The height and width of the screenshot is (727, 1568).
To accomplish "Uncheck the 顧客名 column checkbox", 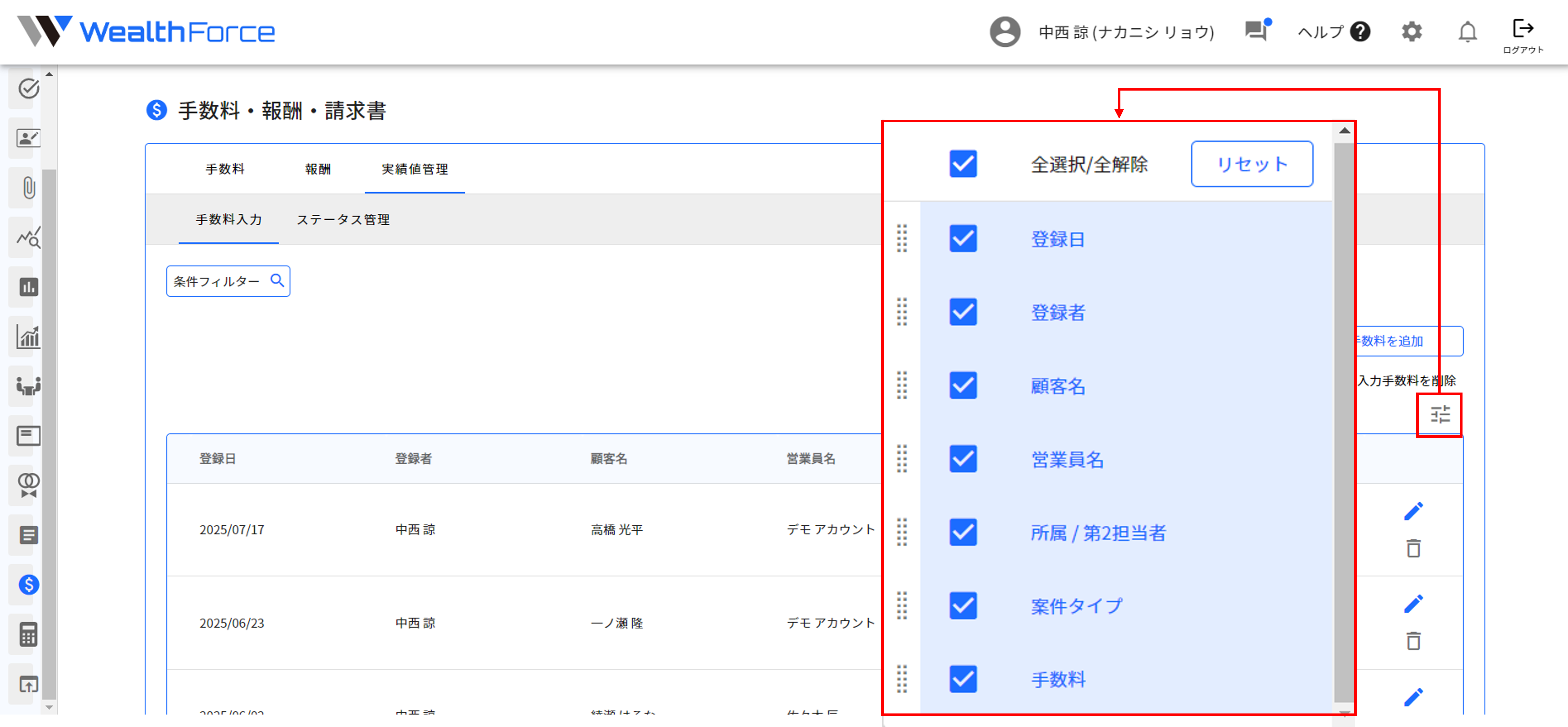I will pyautogui.click(x=963, y=386).
